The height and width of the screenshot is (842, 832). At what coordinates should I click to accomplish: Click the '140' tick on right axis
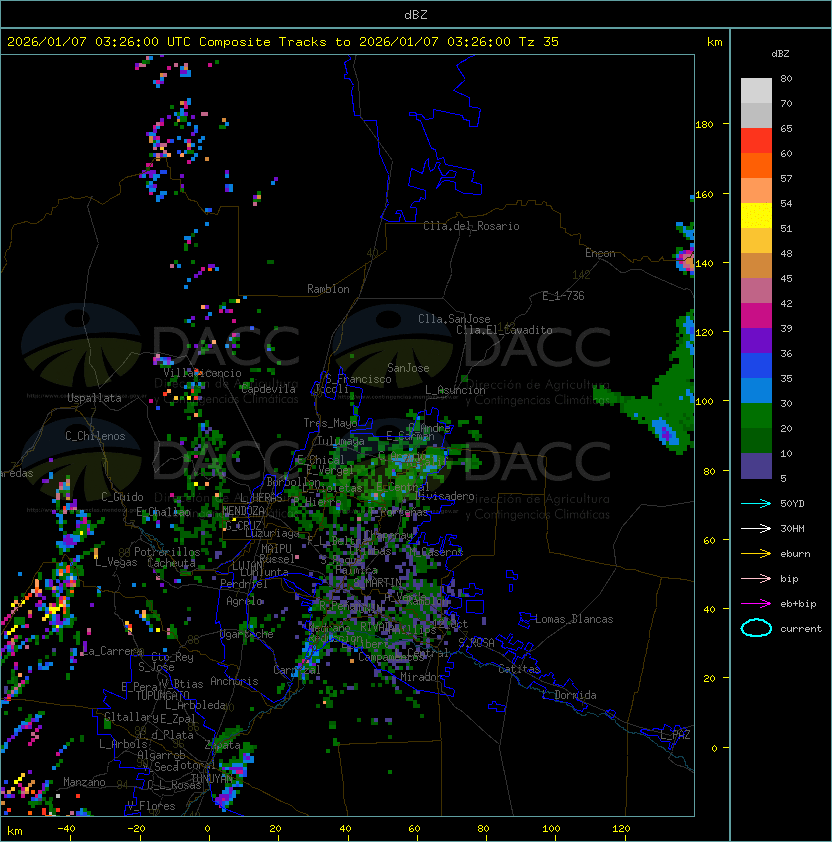coord(704,263)
